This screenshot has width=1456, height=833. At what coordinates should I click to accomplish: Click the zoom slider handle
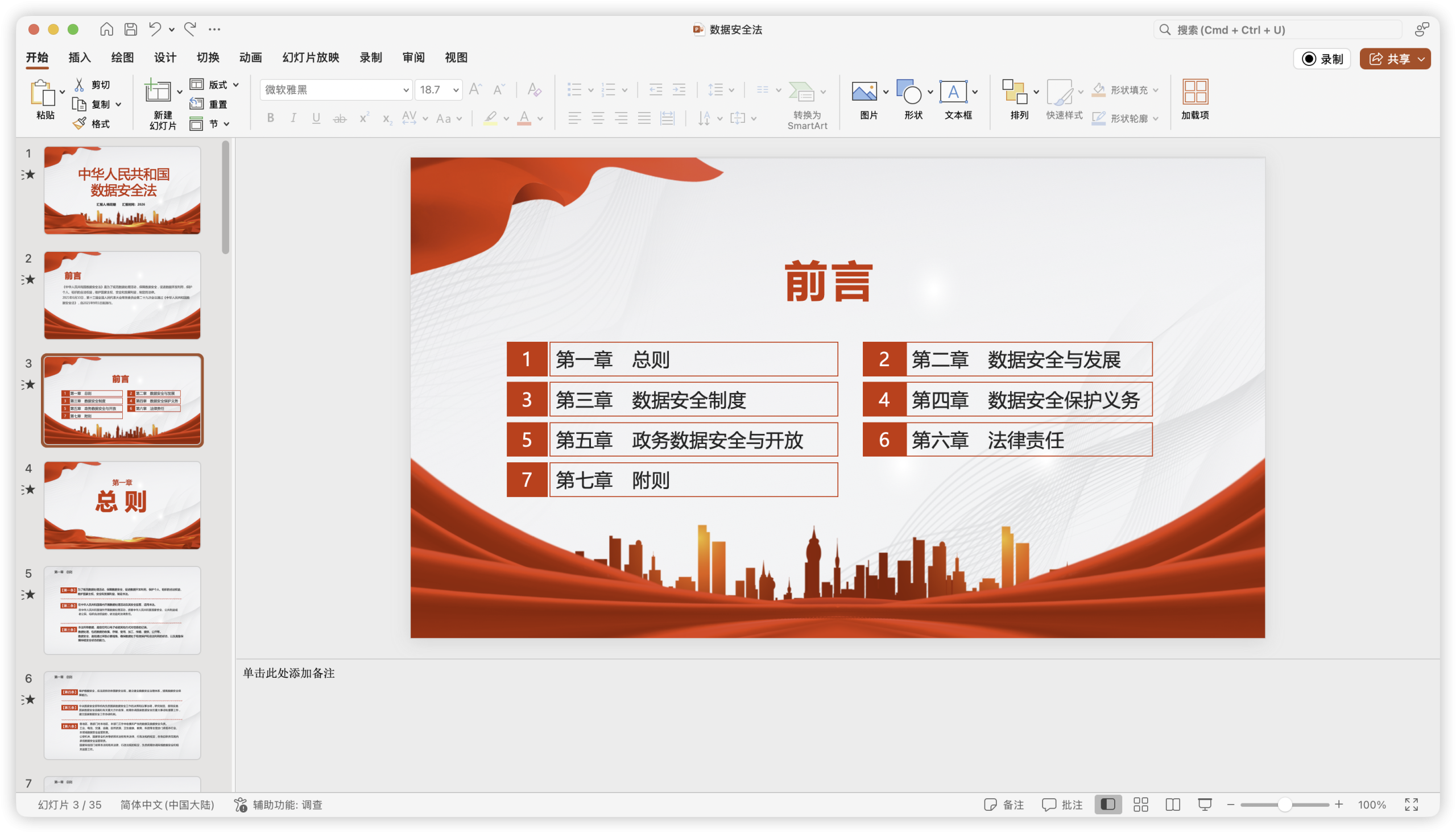(1284, 805)
